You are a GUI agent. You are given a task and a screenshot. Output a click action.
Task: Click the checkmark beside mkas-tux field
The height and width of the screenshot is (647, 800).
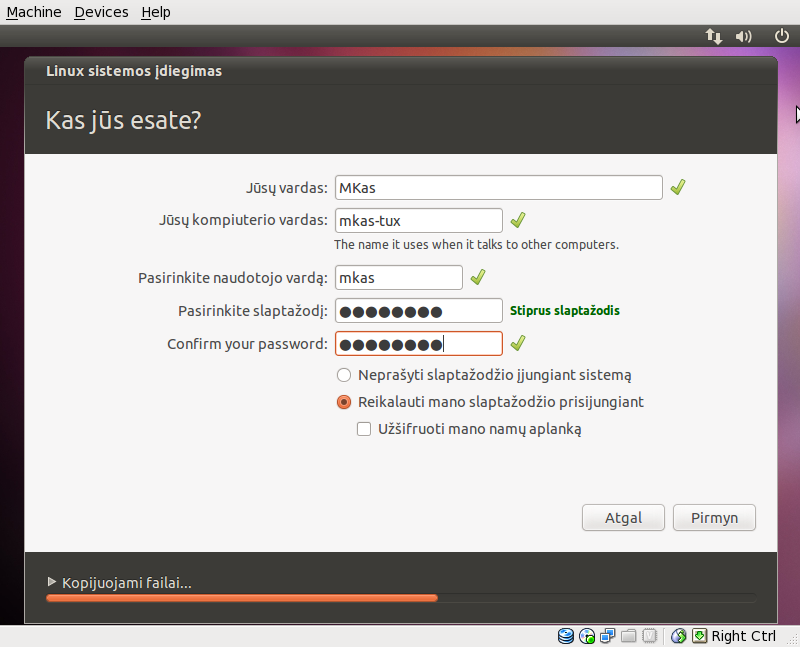click(518, 220)
